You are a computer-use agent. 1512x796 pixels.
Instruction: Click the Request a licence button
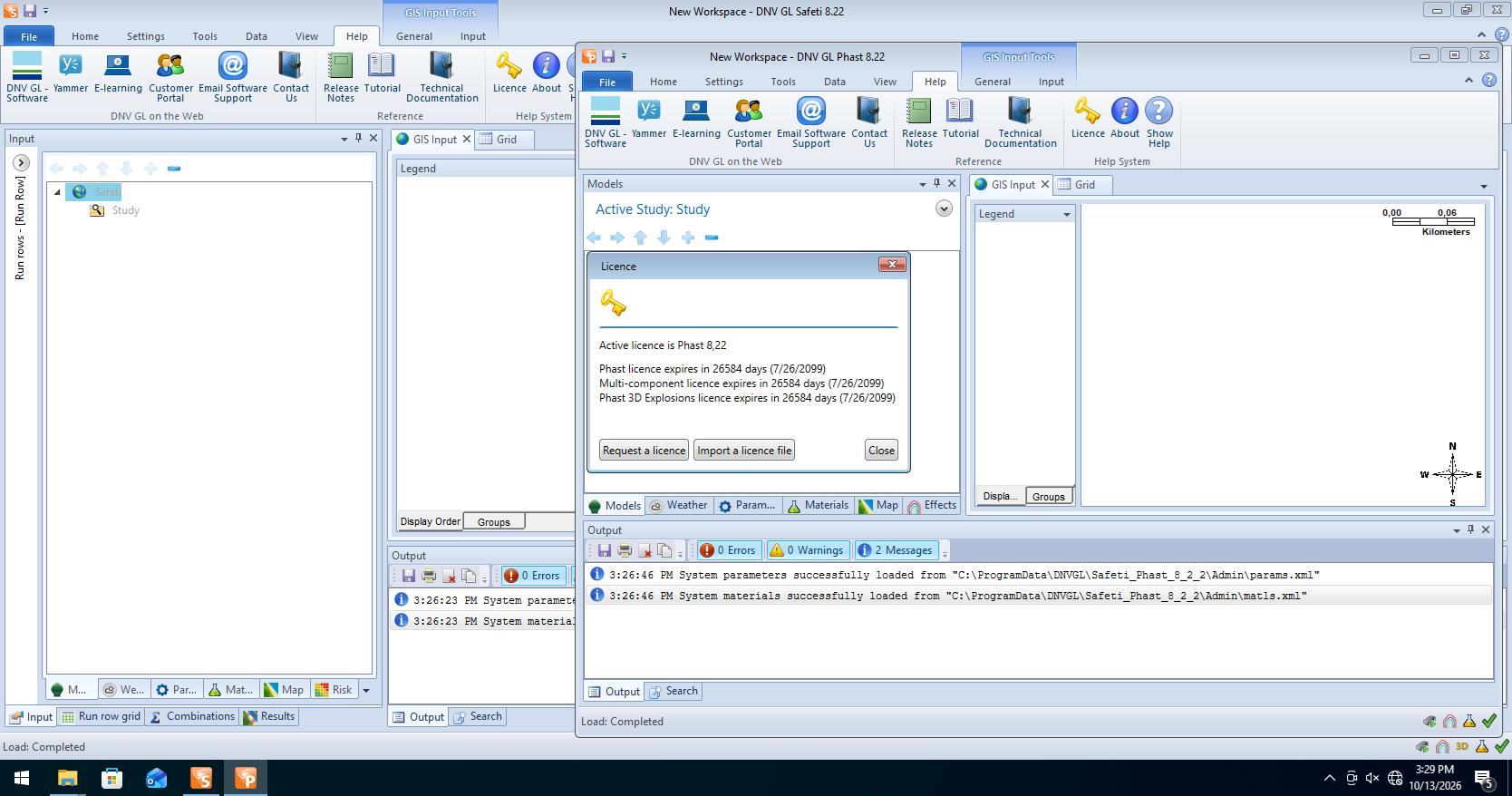[645, 451]
